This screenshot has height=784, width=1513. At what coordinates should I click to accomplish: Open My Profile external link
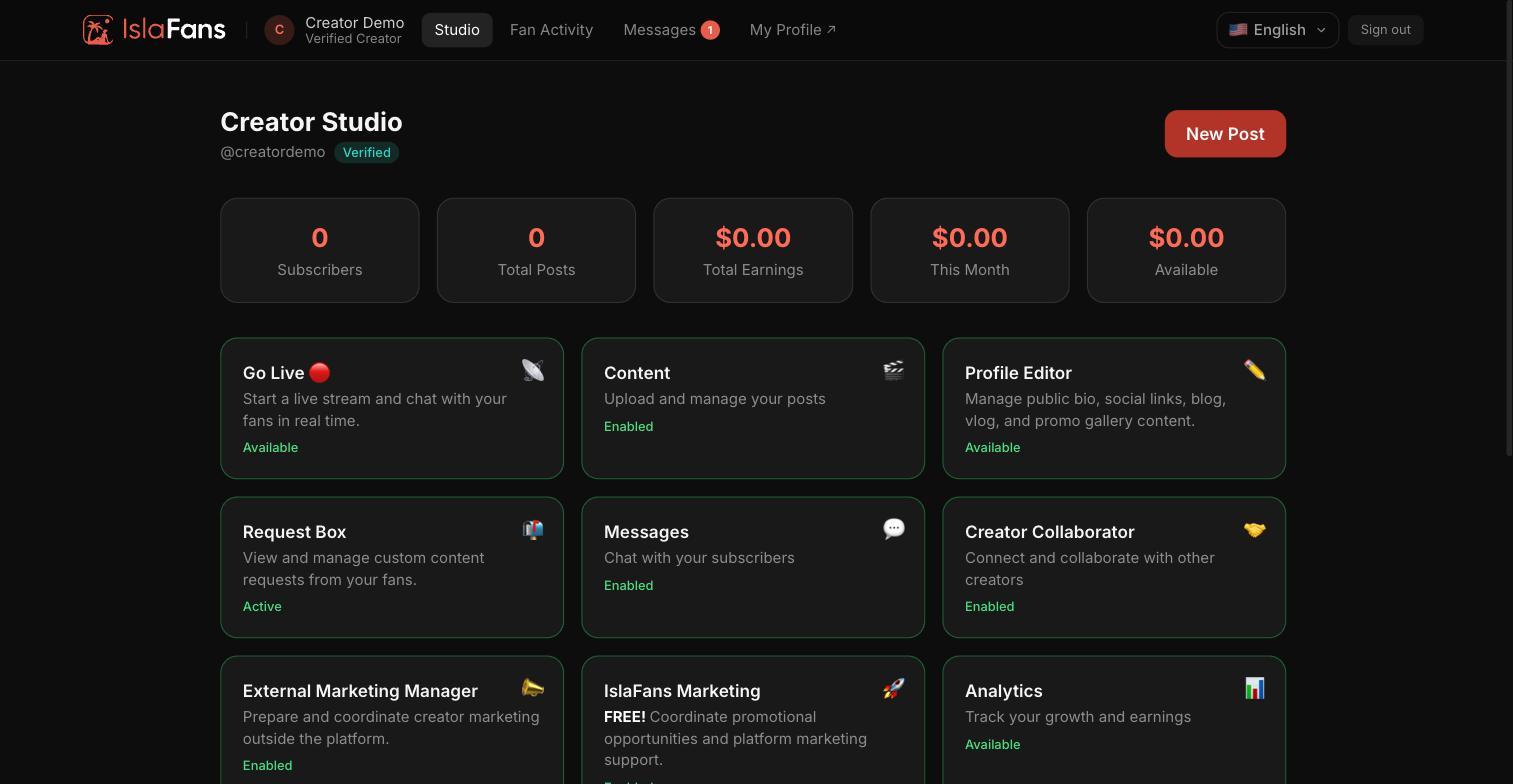[x=793, y=30]
